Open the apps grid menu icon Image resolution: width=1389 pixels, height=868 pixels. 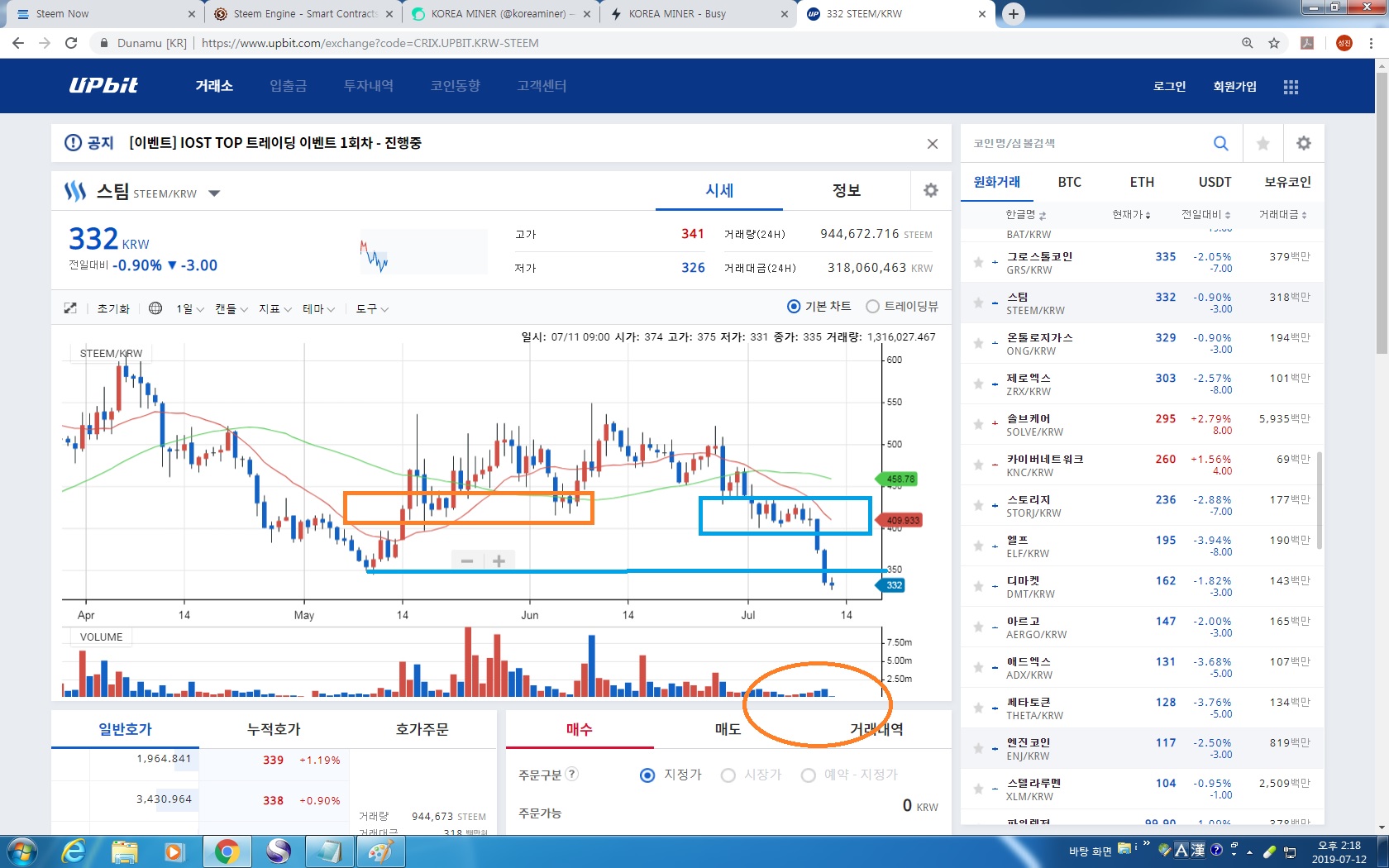point(1291,87)
